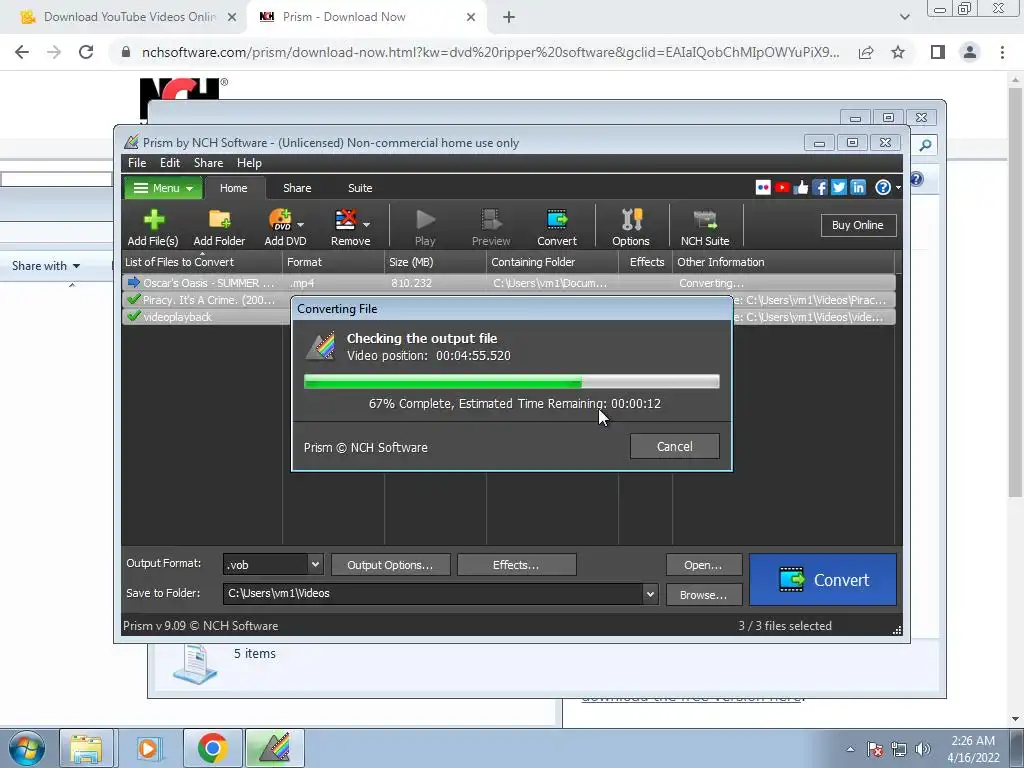The width and height of the screenshot is (1024, 768).
Task: Click the Add DVD toolbar icon
Action: pos(281,227)
